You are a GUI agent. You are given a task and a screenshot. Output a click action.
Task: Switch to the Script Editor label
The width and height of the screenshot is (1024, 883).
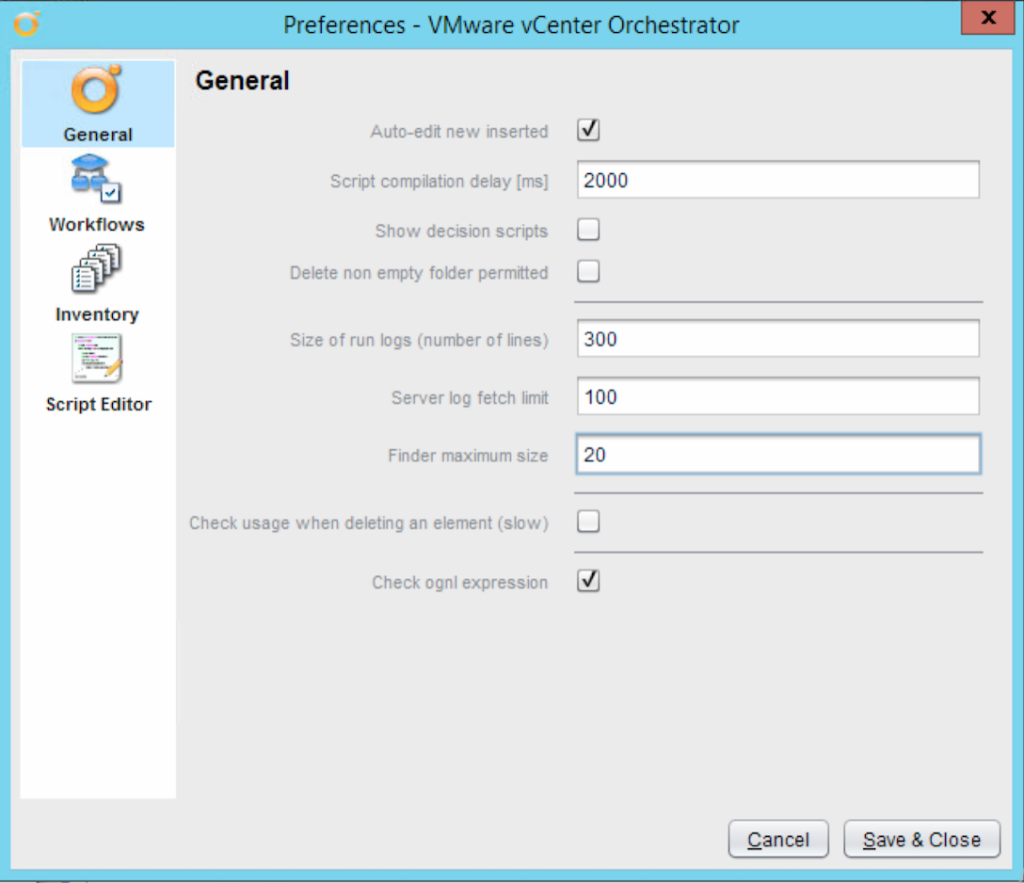coord(99,405)
